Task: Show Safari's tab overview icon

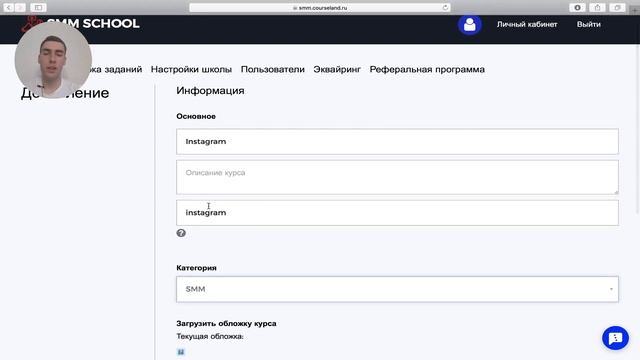Action: (x=617, y=8)
